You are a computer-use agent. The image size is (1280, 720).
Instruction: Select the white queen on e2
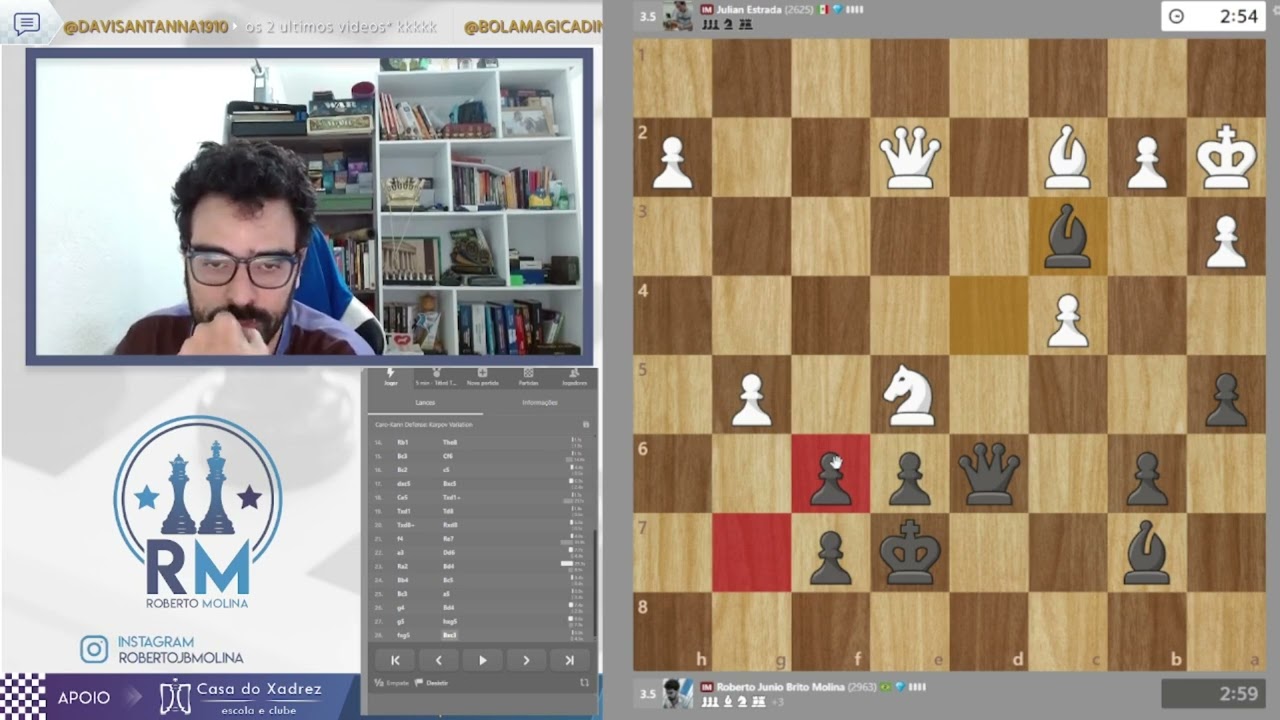click(909, 158)
